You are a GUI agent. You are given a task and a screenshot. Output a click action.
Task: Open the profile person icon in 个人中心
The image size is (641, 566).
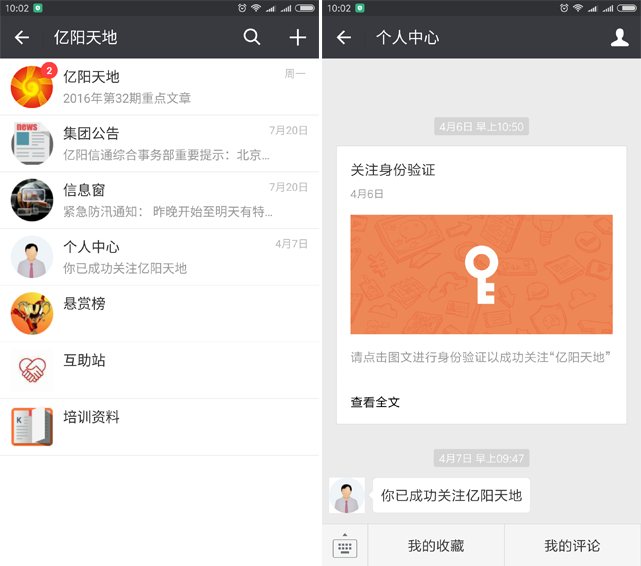point(619,38)
